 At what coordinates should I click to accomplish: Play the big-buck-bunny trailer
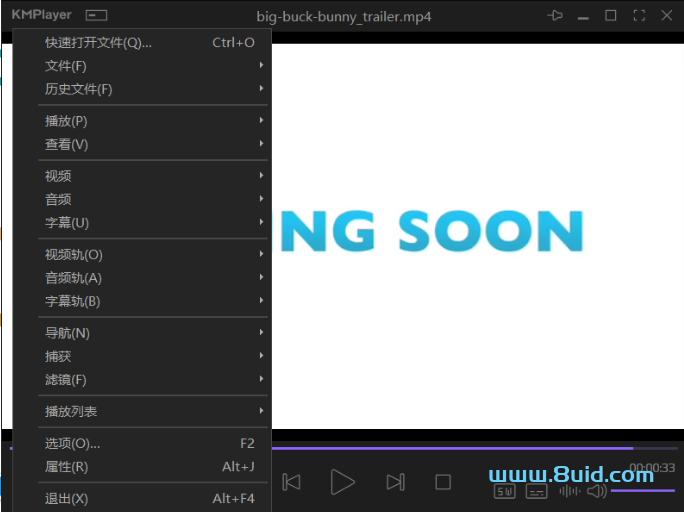tap(342, 482)
